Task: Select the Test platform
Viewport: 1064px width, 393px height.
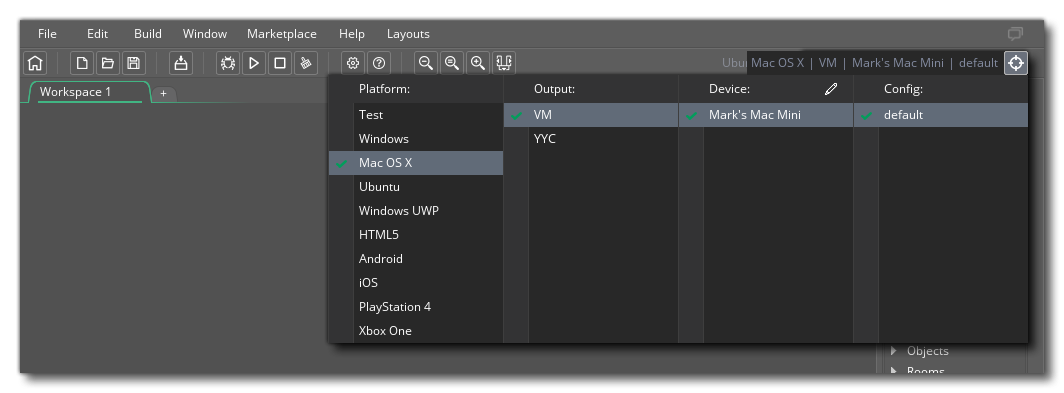Action: tap(416, 115)
